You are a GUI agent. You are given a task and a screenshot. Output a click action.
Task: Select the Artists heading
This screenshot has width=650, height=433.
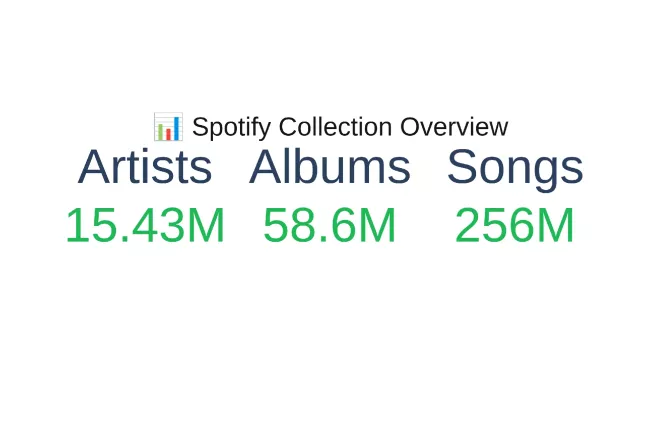point(145,167)
